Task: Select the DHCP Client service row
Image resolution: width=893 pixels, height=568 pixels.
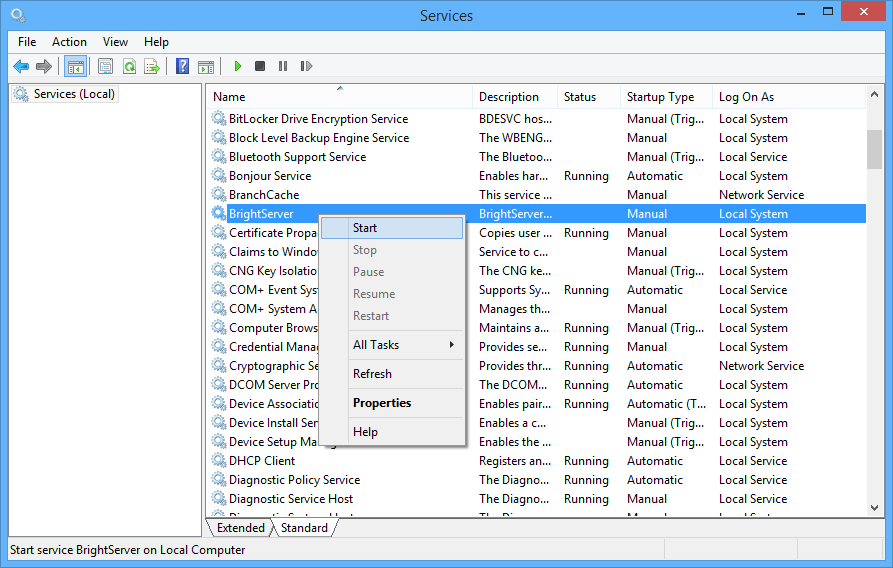Action: coord(262,461)
